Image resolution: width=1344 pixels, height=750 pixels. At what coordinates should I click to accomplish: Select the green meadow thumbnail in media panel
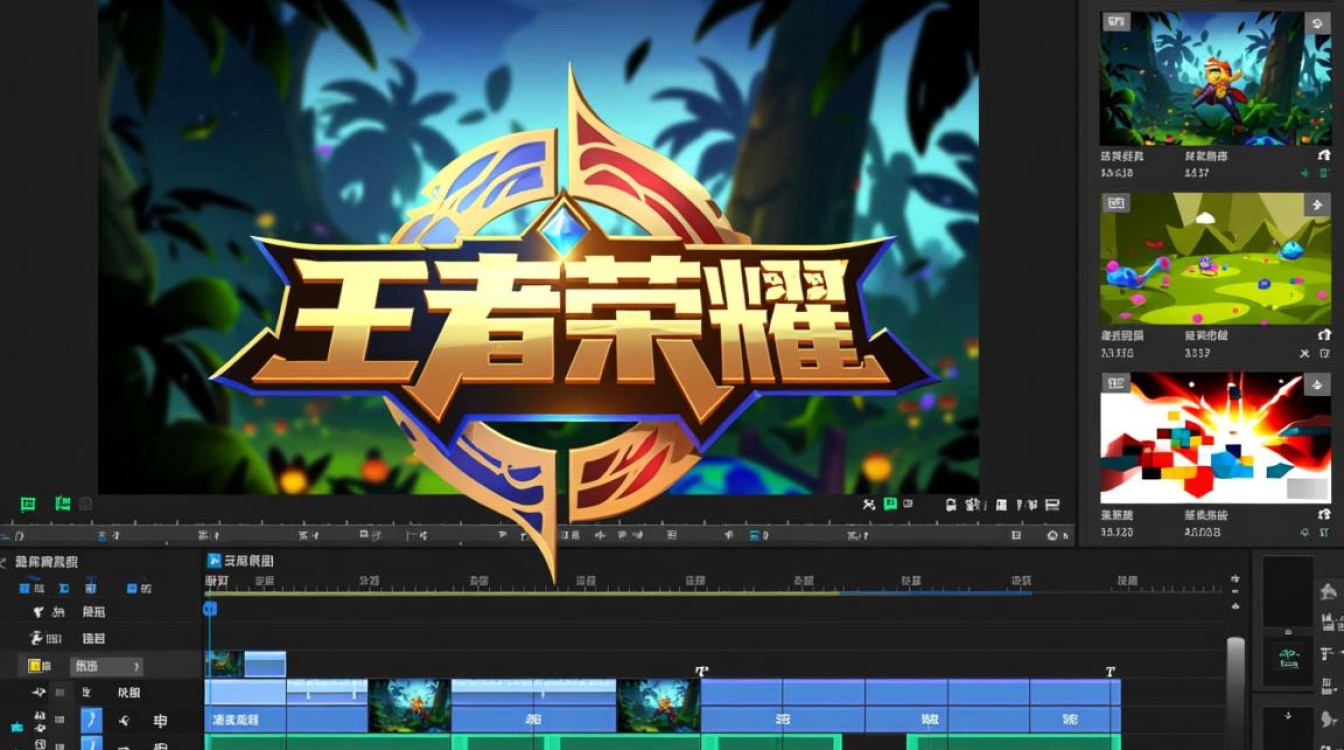tap(1216, 259)
